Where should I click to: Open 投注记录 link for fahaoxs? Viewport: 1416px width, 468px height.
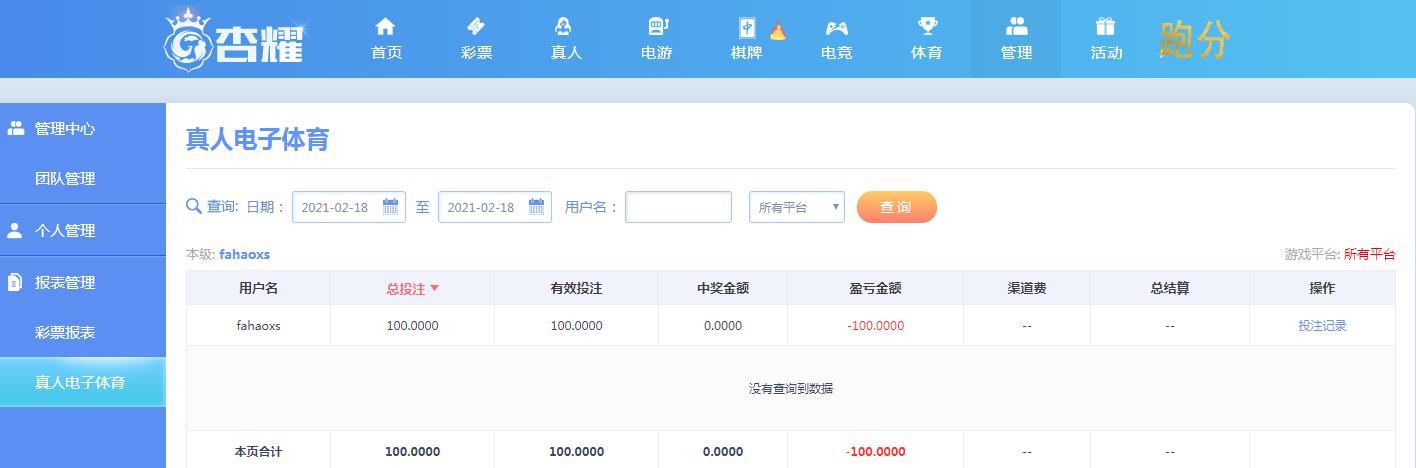coord(1322,325)
